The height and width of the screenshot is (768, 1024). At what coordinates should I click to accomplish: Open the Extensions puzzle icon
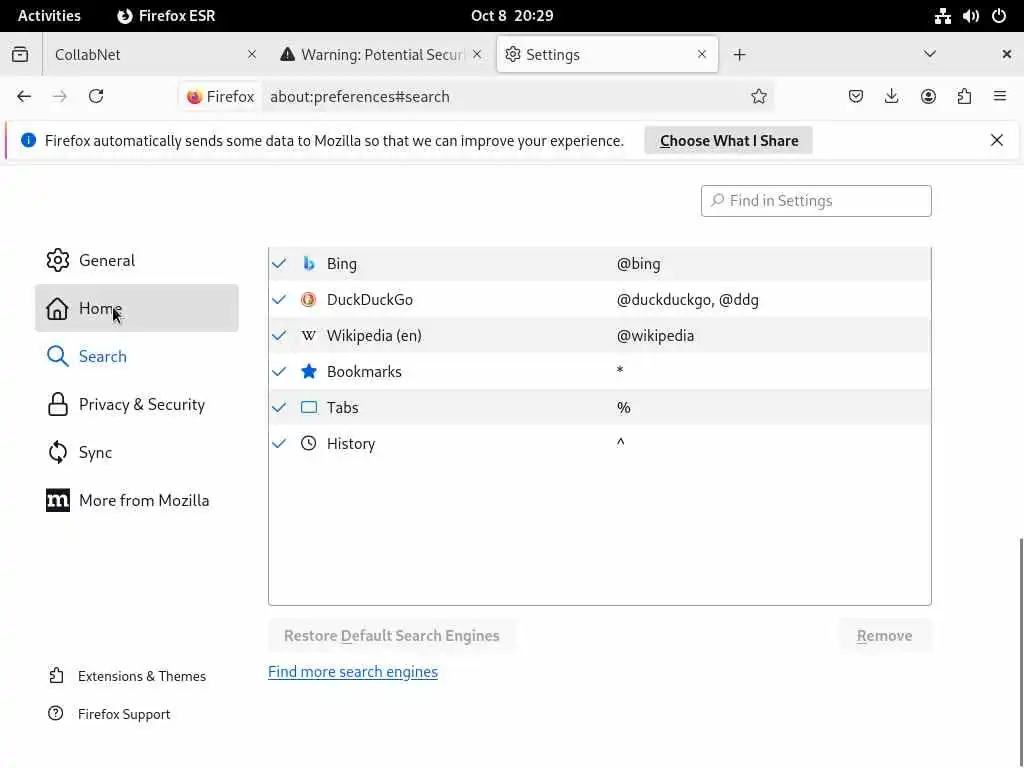tap(964, 96)
